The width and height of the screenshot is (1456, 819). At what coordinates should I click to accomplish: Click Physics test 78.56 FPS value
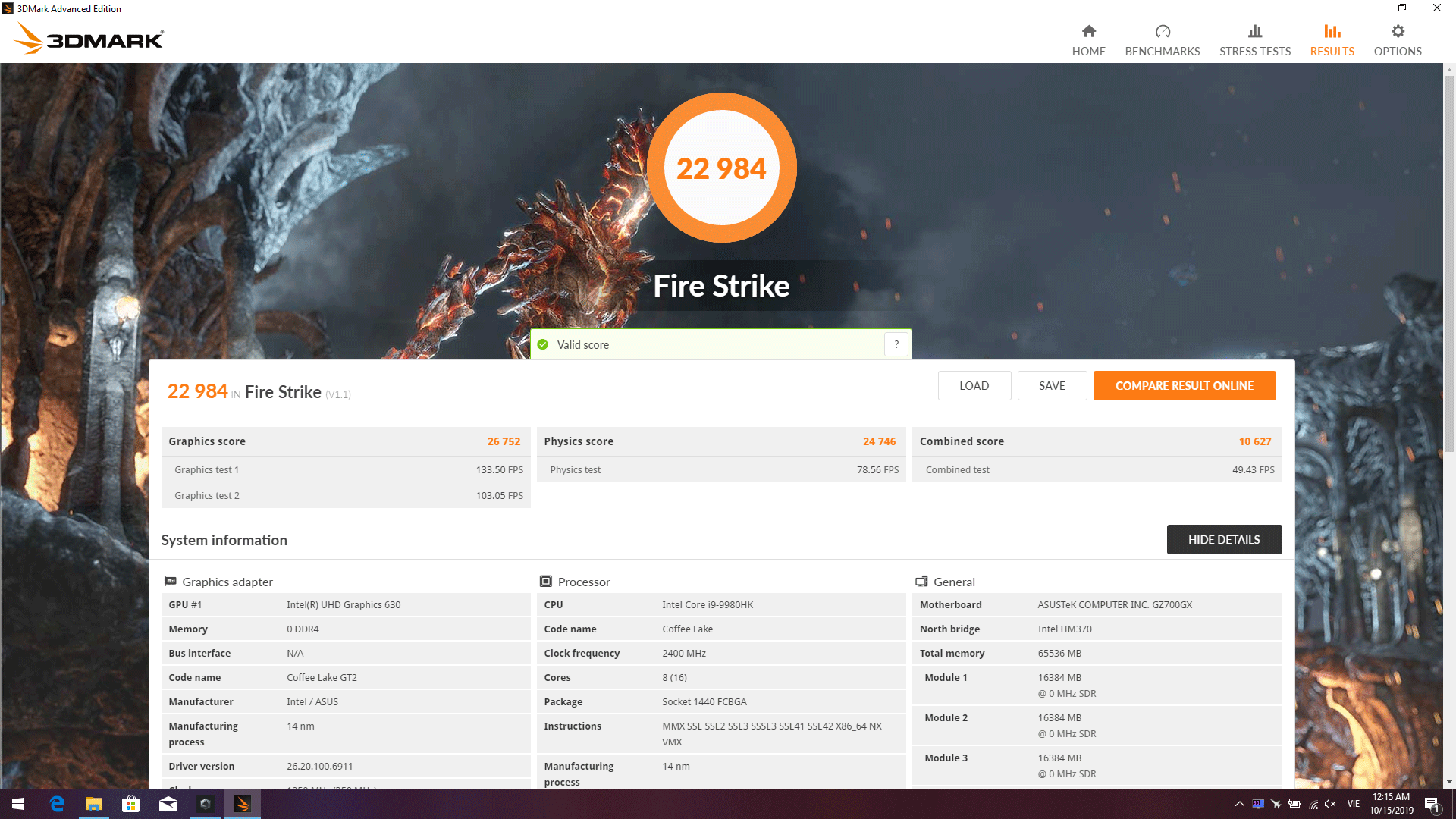(x=877, y=469)
